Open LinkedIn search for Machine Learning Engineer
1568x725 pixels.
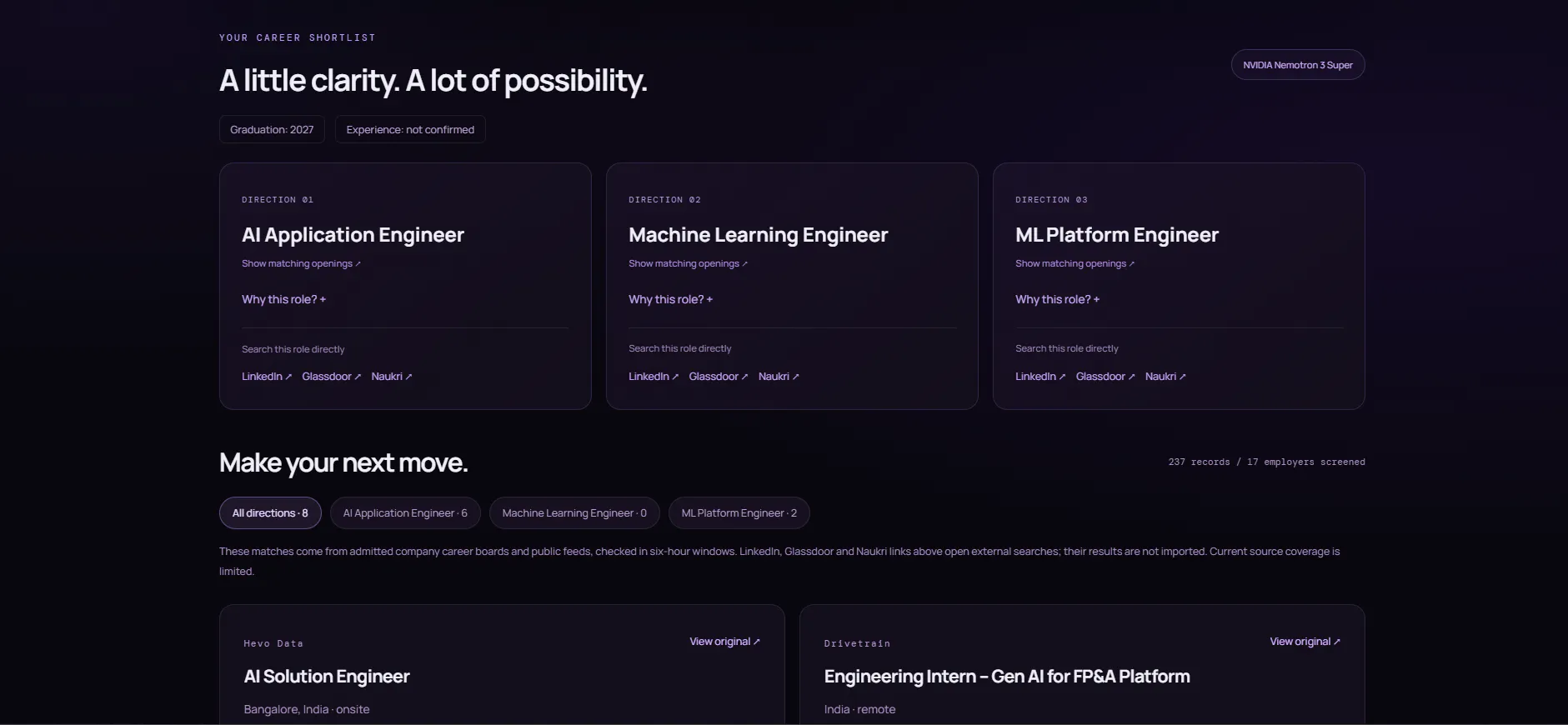click(654, 377)
